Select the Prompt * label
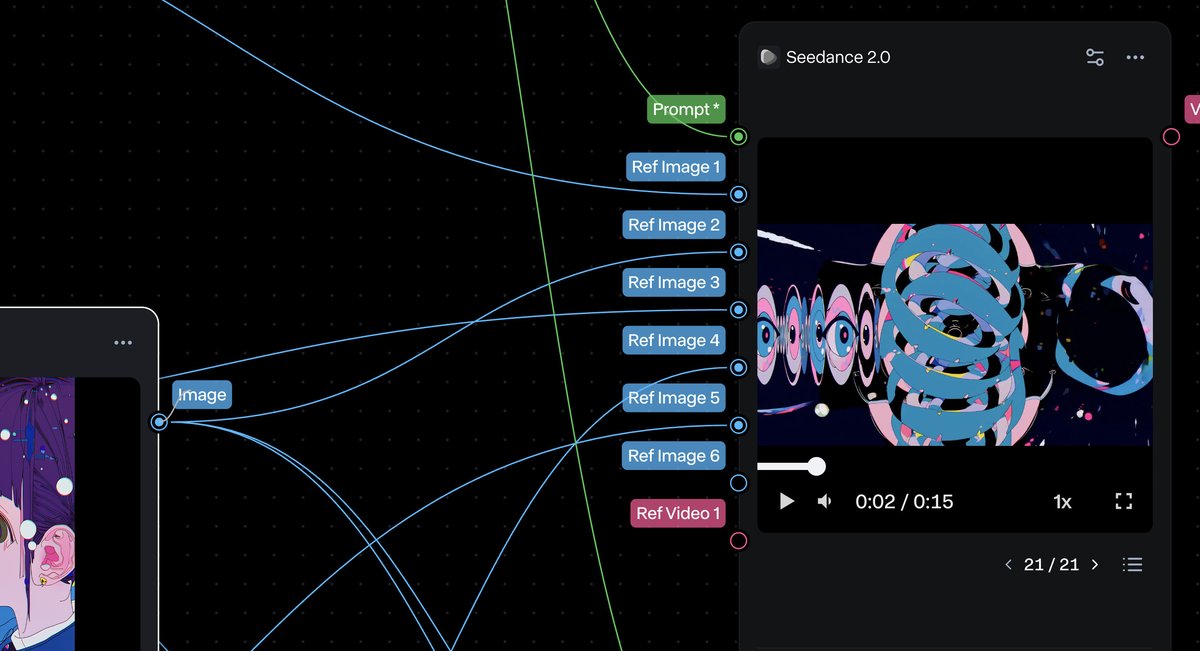The height and width of the screenshot is (651, 1200). pos(686,109)
